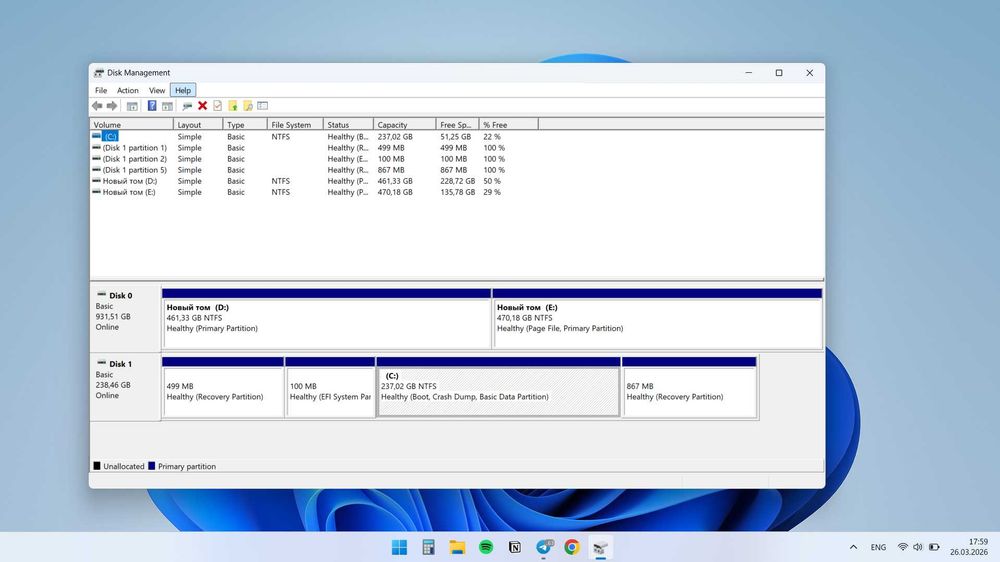1000x562 pixels.
Task: Select the Disk 1 label panel
Action: [125, 386]
